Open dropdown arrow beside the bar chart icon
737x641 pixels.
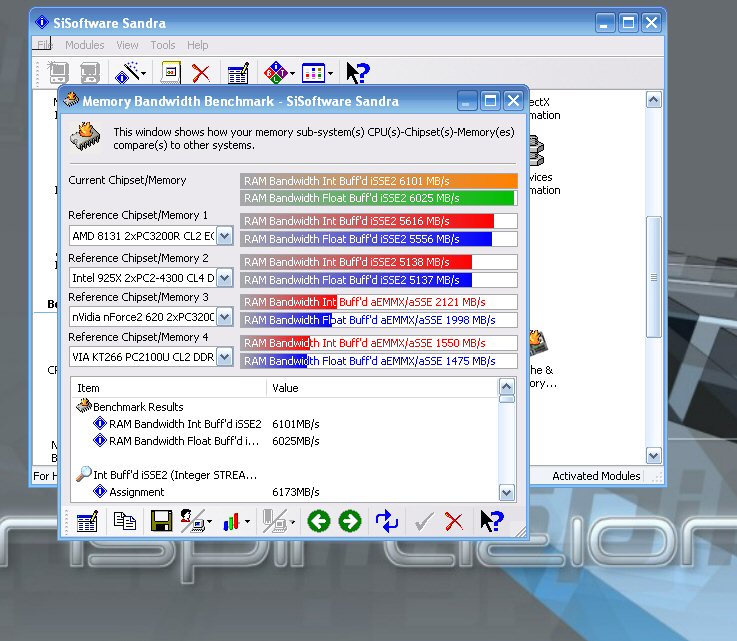[x=247, y=522]
